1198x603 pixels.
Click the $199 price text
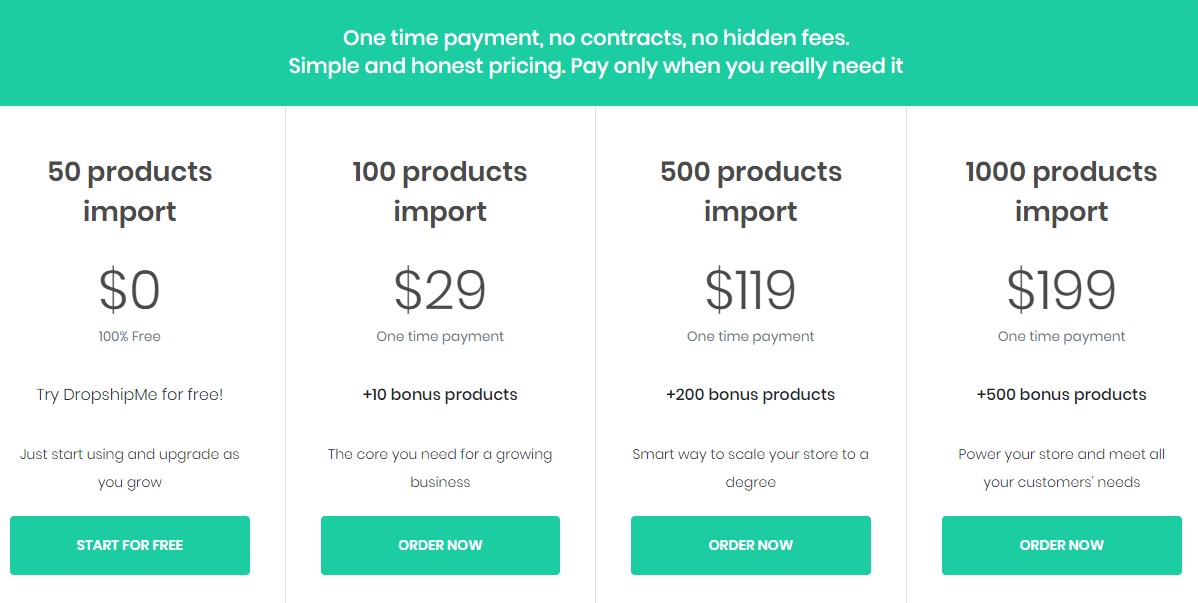click(1061, 290)
